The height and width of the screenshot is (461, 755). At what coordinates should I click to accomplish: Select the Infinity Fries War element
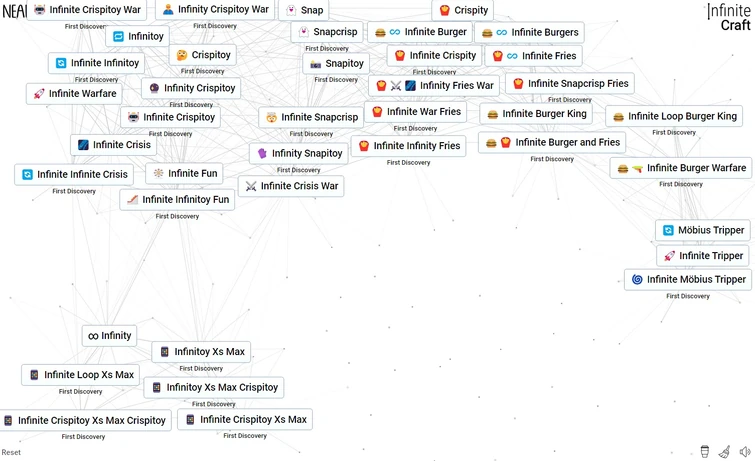click(434, 86)
